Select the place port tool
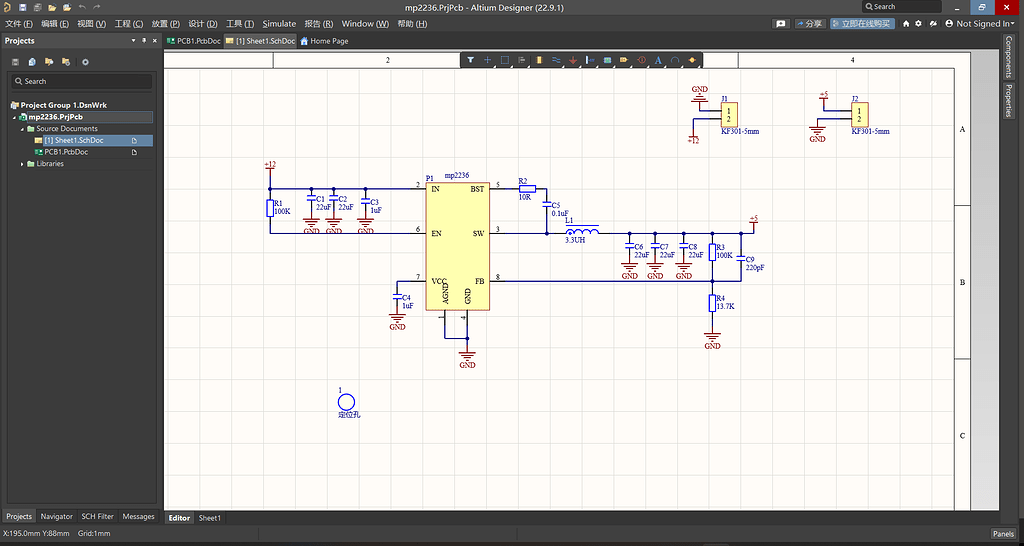The image size is (1024, 546). [x=624, y=60]
